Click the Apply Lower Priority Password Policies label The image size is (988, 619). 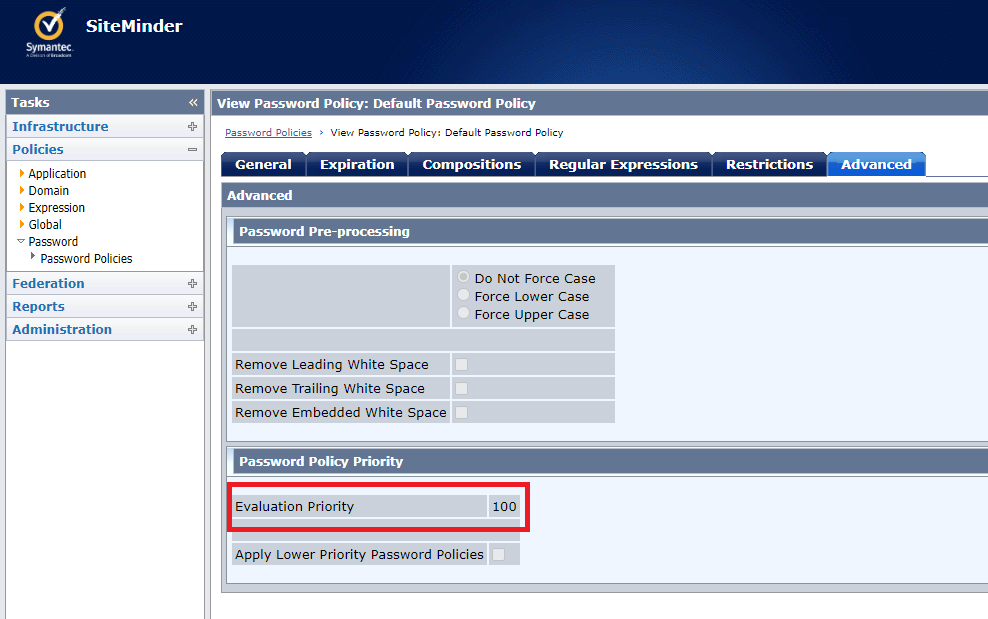pyautogui.click(x=359, y=555)
